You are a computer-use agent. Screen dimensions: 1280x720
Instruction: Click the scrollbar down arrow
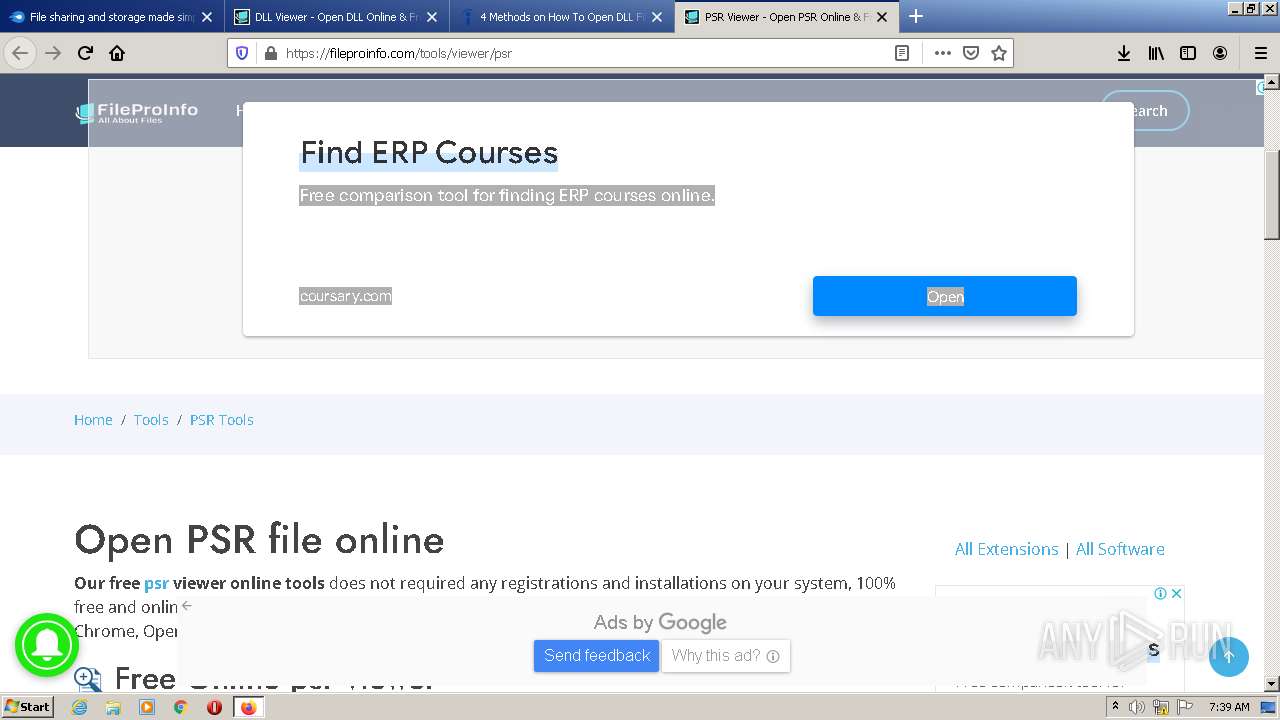click(1272, 684)
